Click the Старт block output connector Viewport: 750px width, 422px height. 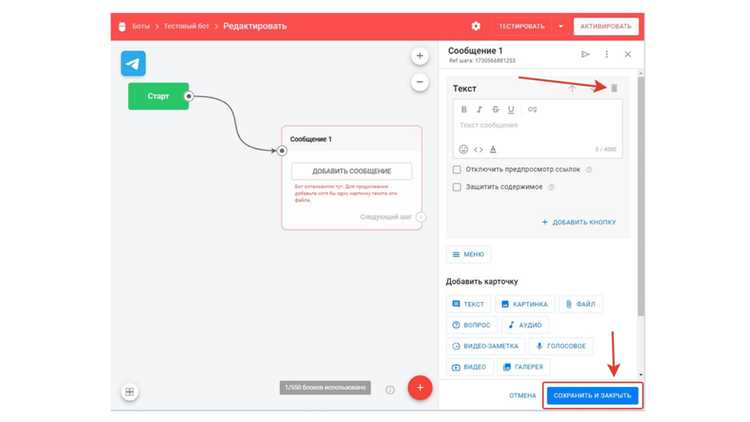click(188, 96)
